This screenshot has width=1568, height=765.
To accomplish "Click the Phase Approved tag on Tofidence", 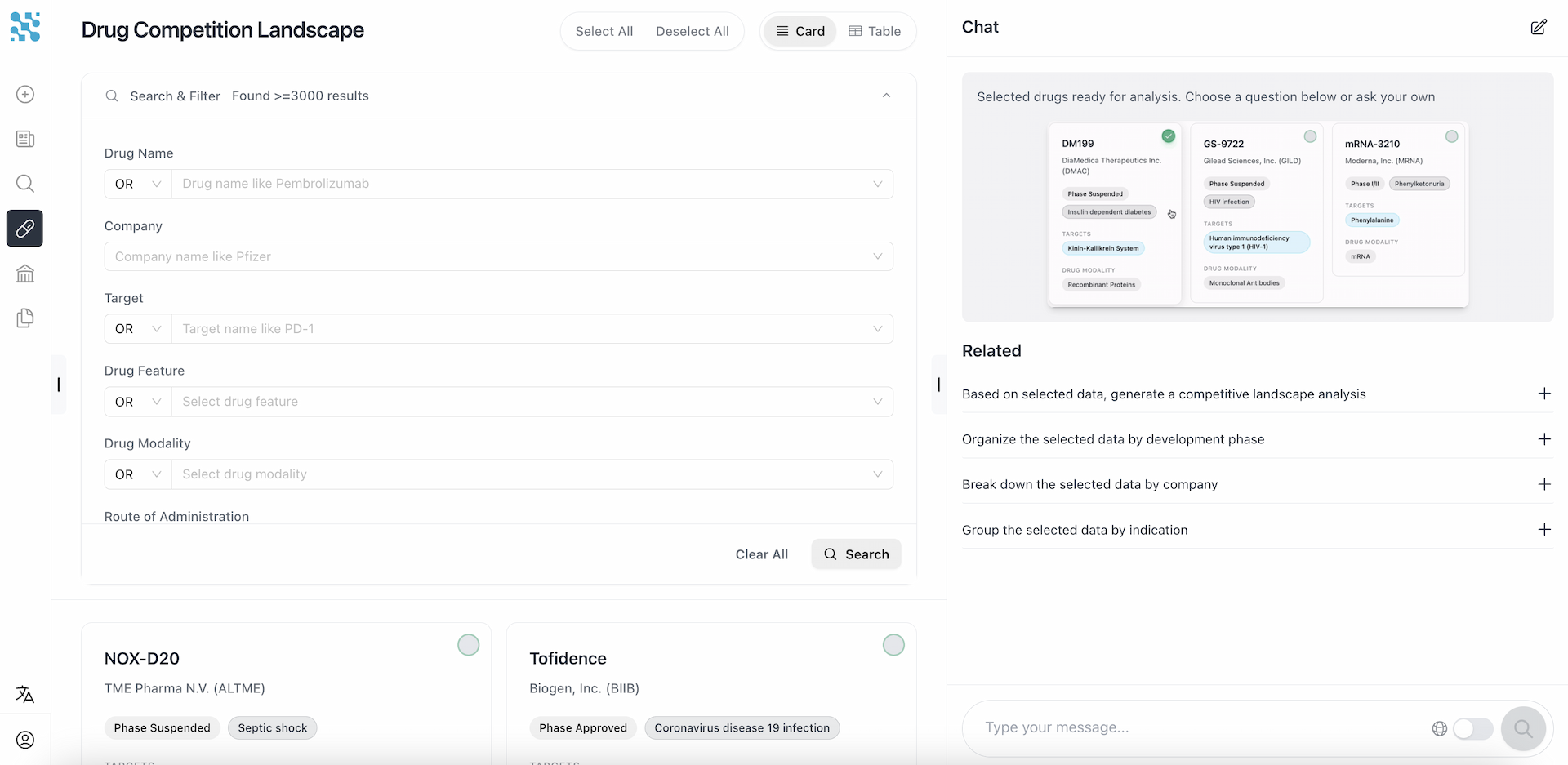I will (583, 728).
